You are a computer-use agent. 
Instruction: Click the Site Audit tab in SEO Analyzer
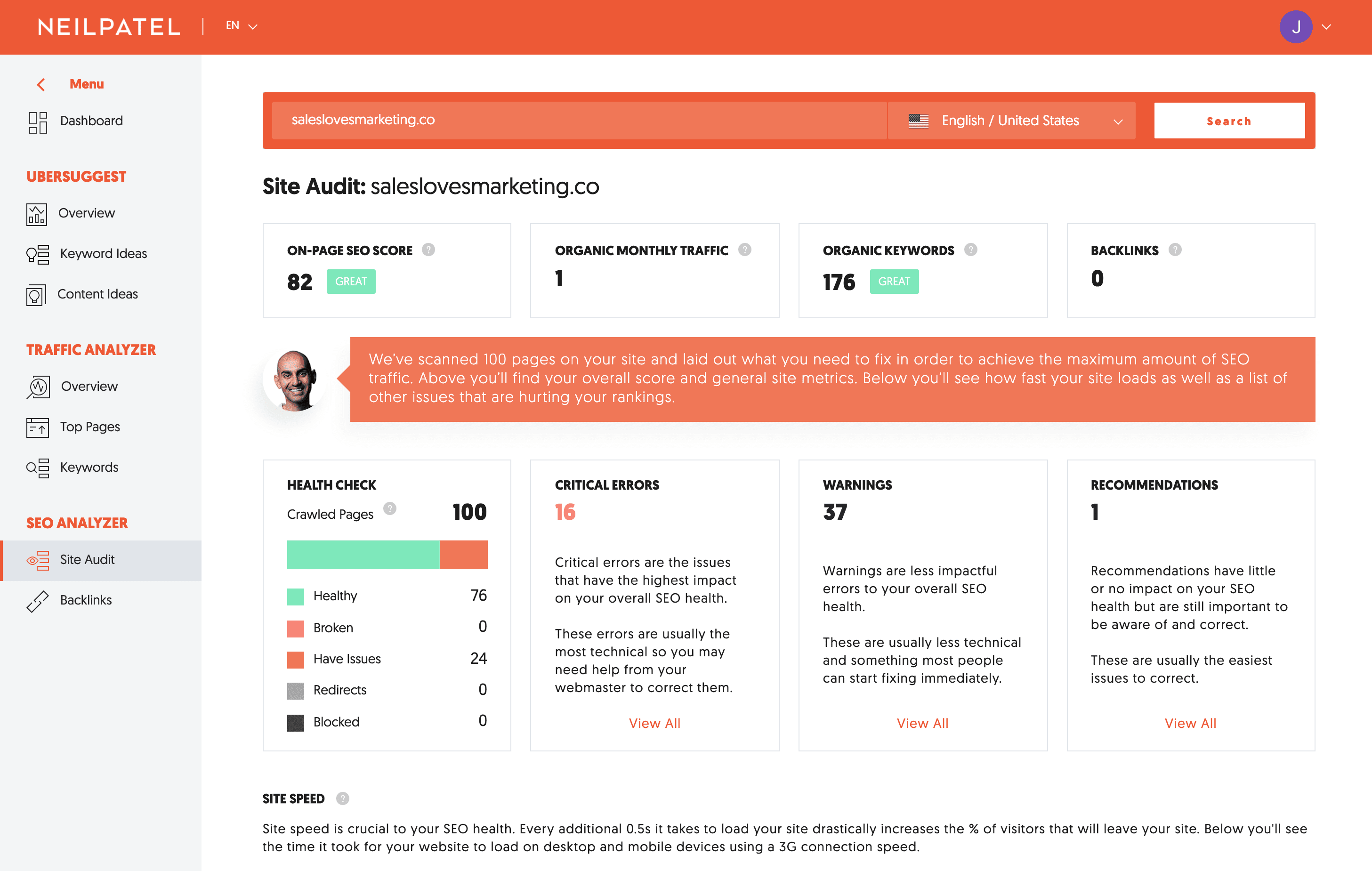(88, 558)
